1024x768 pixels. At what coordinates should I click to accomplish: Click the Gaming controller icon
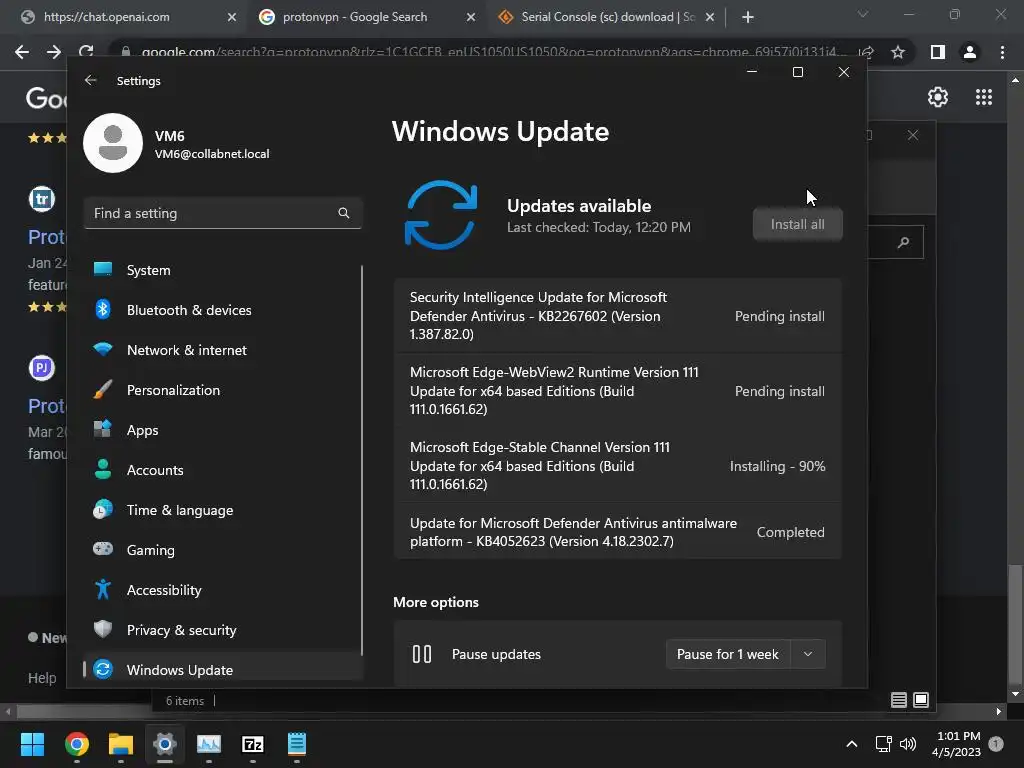tap(103, 549)
